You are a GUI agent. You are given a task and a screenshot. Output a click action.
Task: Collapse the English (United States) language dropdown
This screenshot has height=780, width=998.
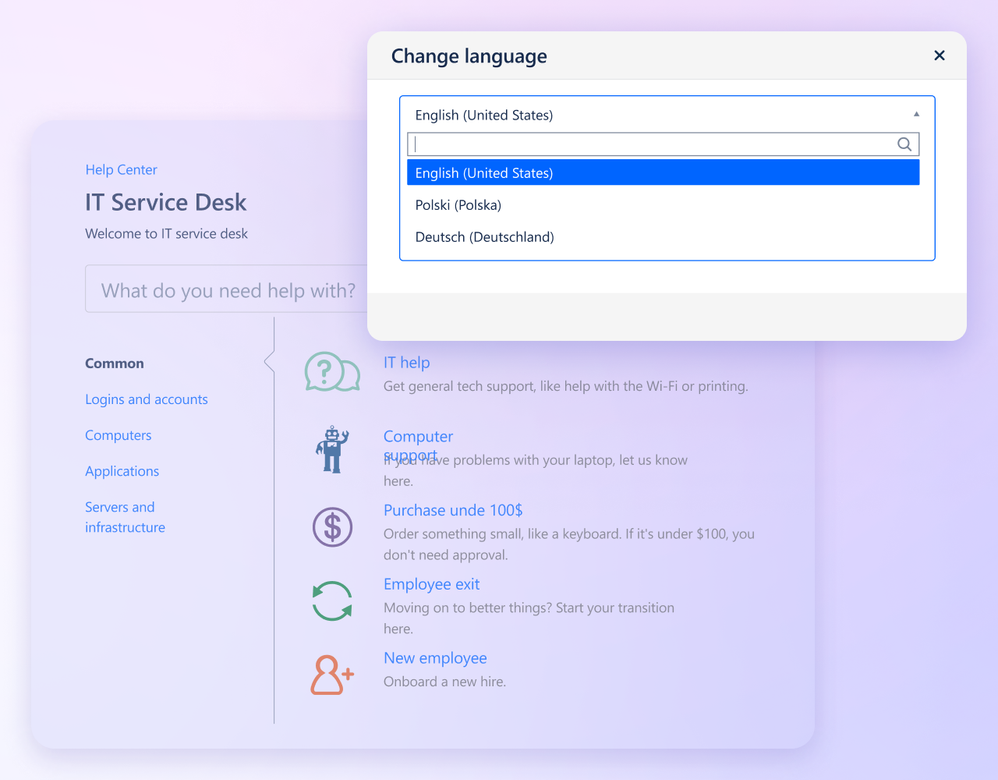click(917, 115)
